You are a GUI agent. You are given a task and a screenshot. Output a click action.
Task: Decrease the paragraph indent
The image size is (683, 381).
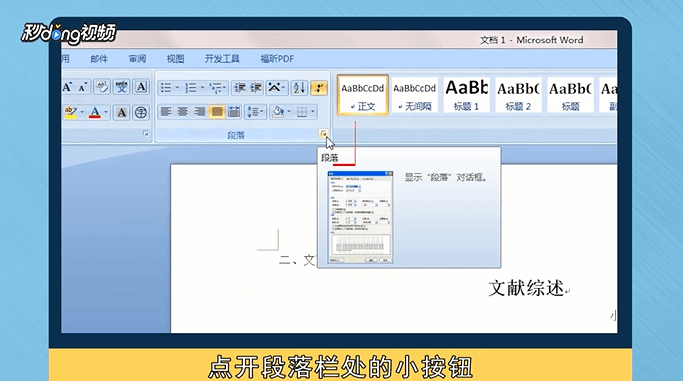[240, 88]
